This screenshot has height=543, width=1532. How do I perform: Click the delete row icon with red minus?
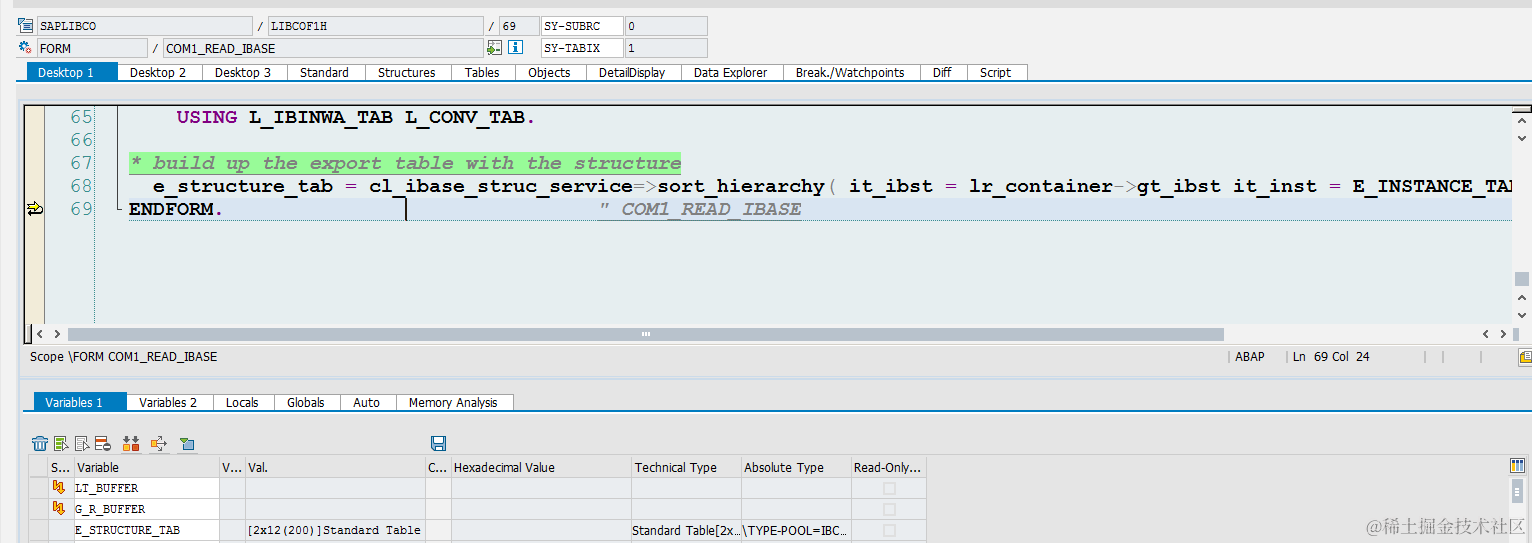coord(102,443)
